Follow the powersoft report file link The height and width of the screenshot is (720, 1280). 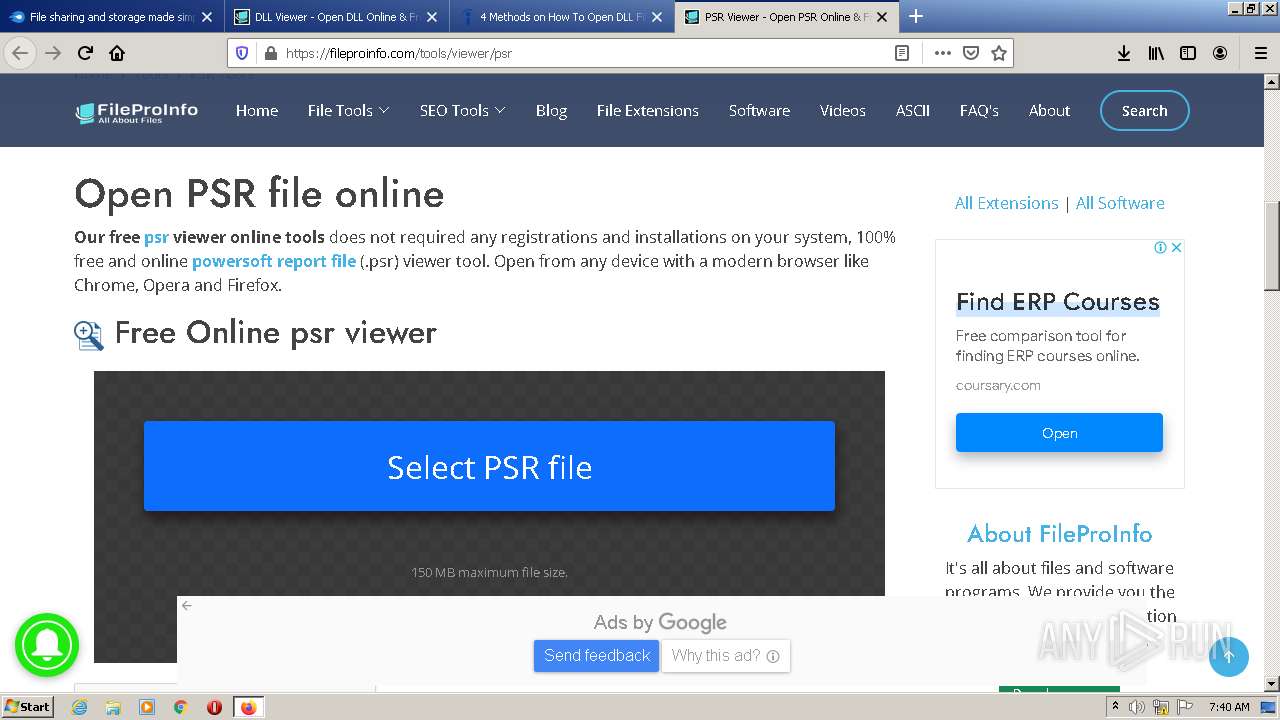pyautogui.click(x=274, y=261)
